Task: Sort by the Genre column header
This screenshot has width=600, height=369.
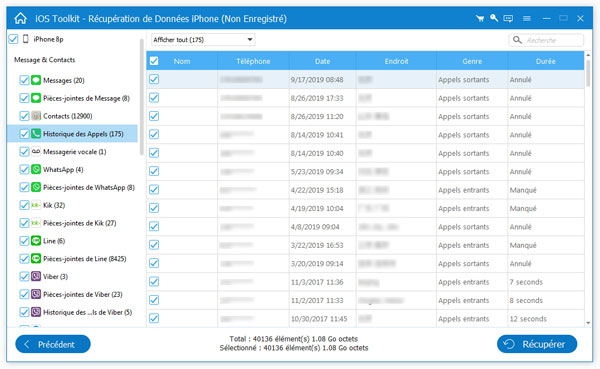Action: (x=472, y=61)
